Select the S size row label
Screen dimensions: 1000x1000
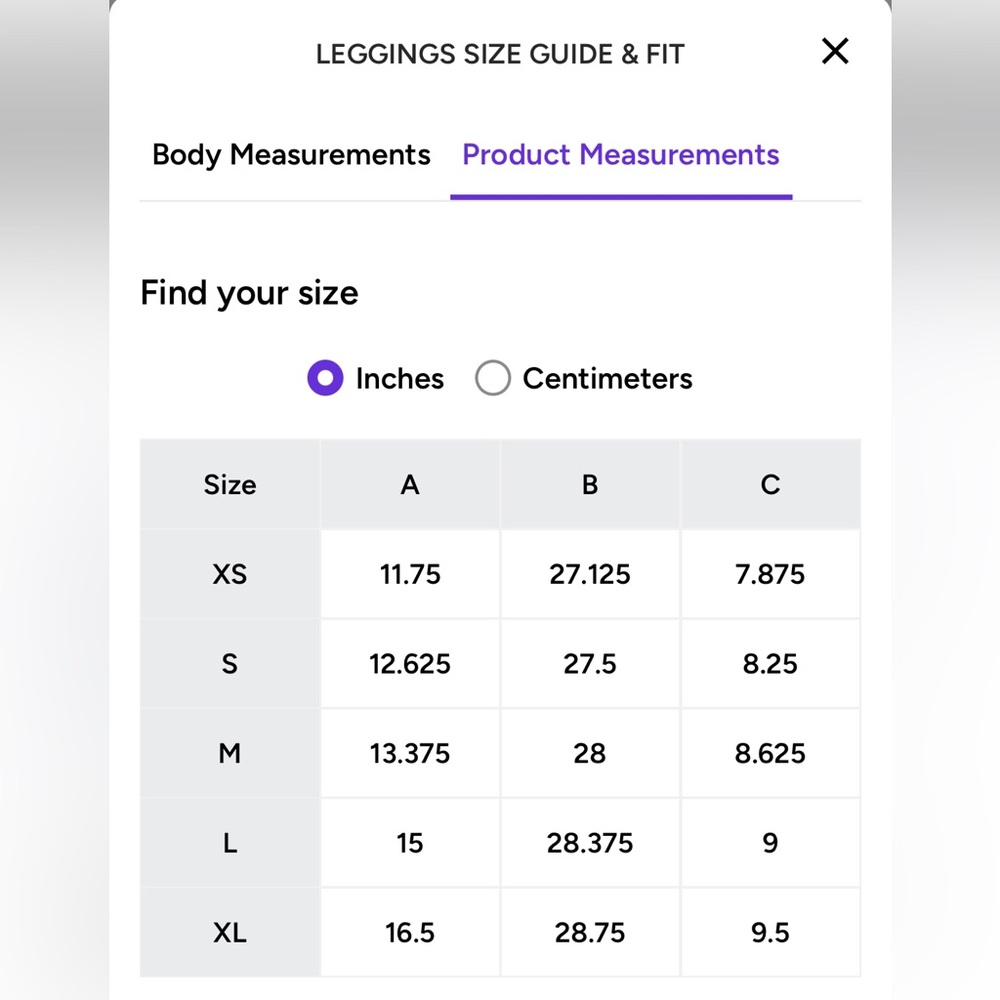(x=230, y=664)
